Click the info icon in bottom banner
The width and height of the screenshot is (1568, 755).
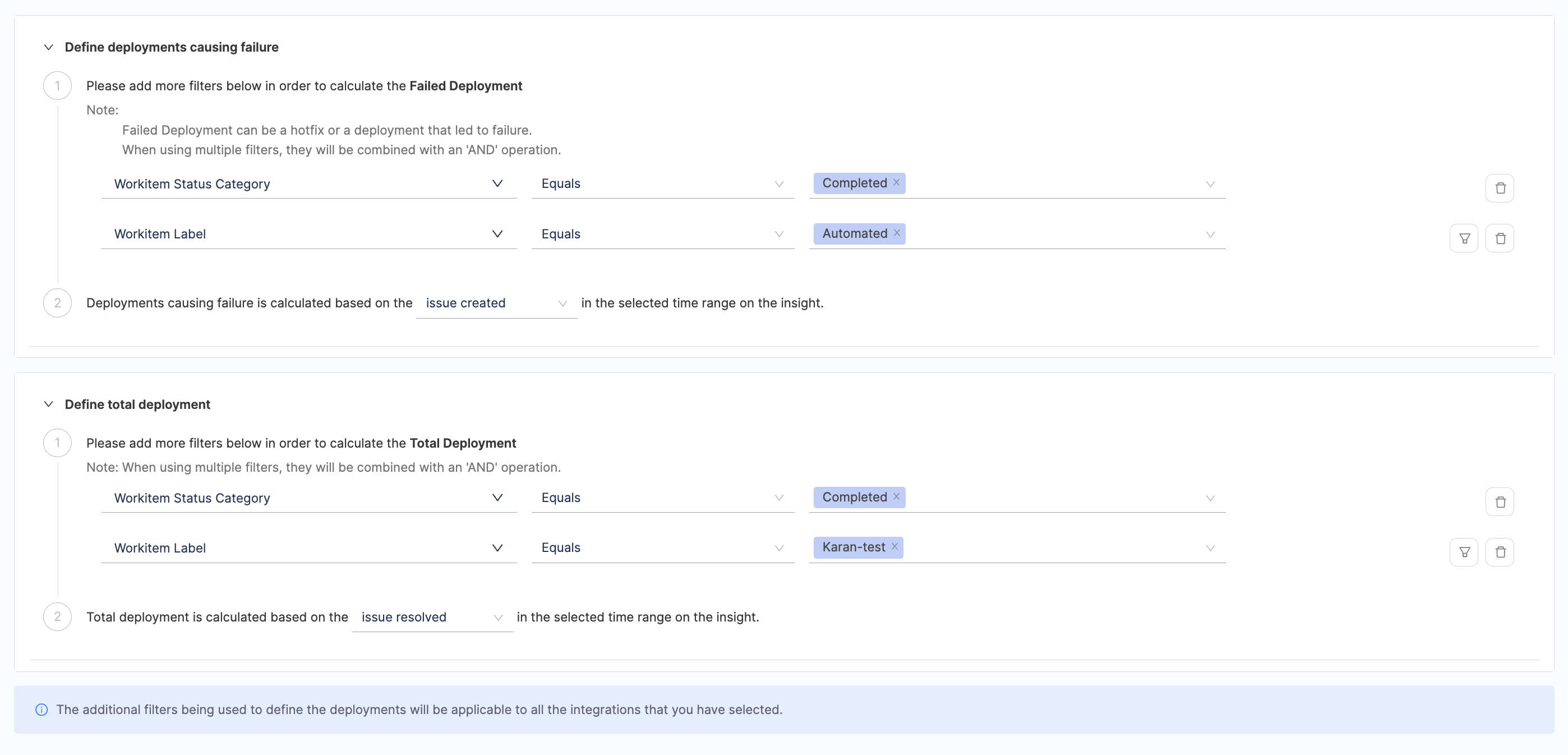pyautogui.click(x=41, y=710)
